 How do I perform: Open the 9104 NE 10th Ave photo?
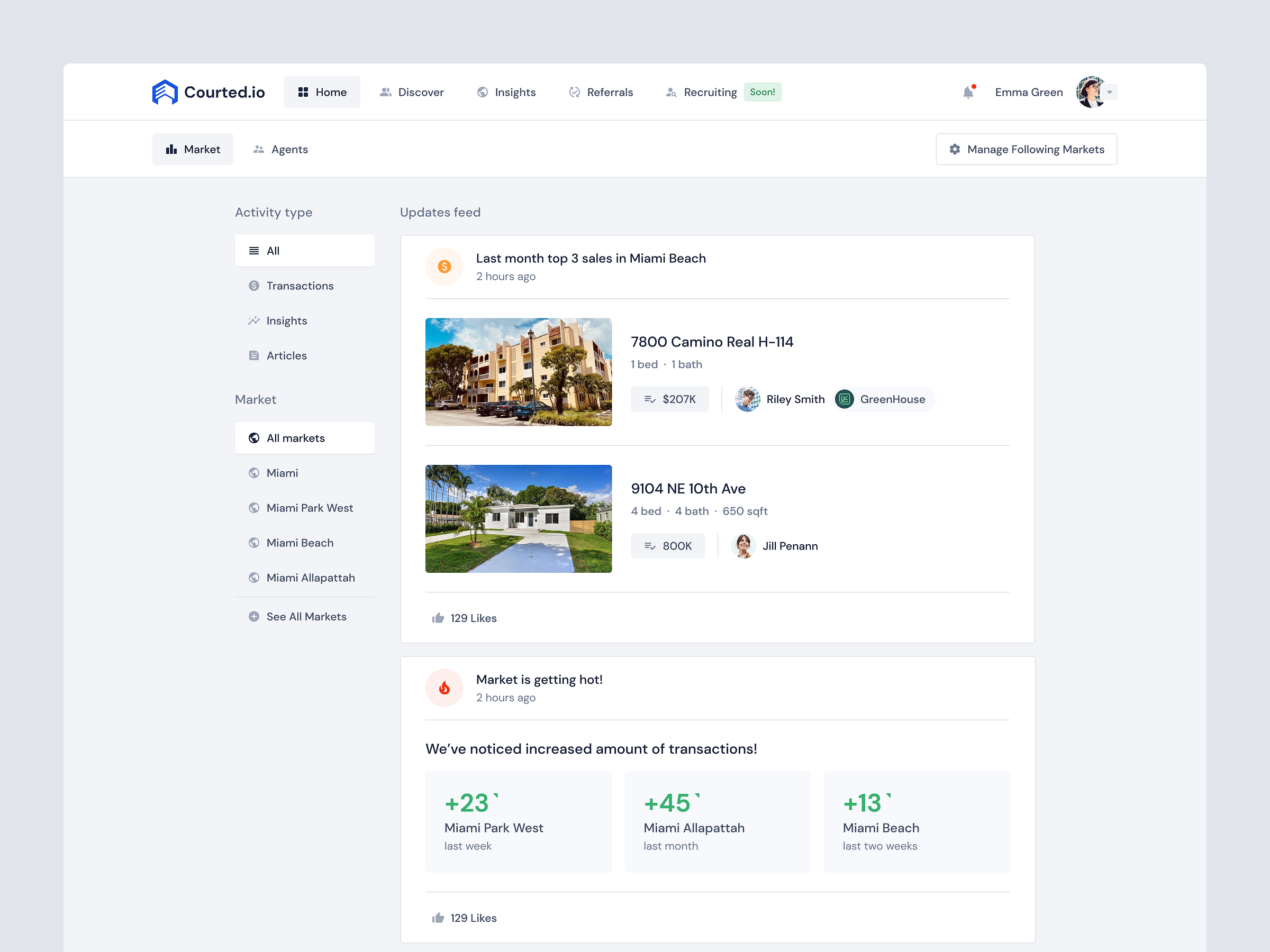[519, 519]
